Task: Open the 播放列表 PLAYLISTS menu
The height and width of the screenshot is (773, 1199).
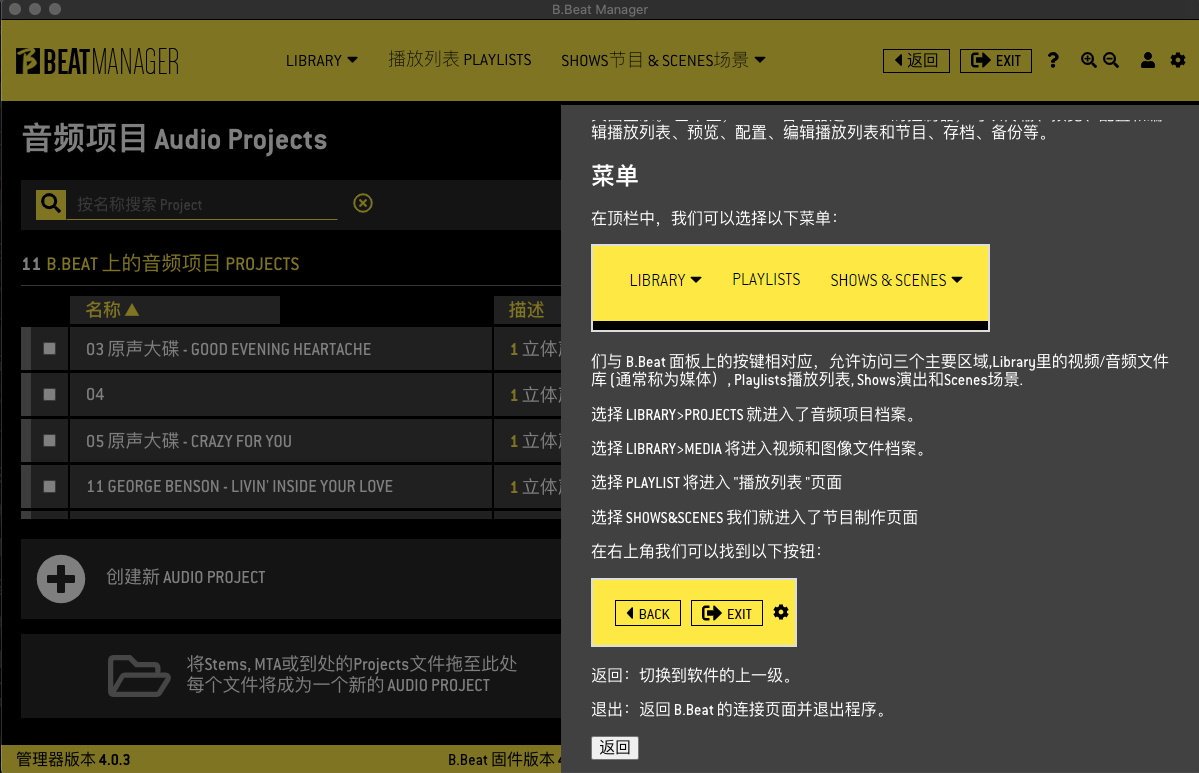Action: click(460, 60)
